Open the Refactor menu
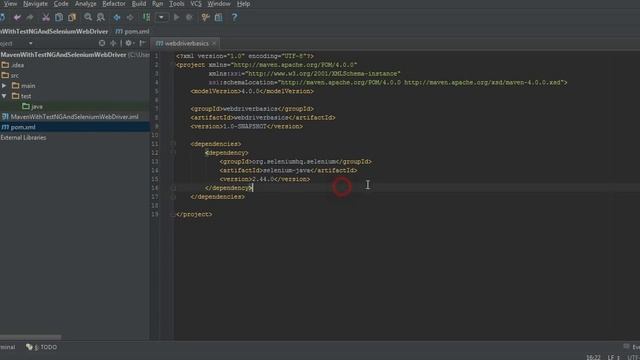 [114, 4]
